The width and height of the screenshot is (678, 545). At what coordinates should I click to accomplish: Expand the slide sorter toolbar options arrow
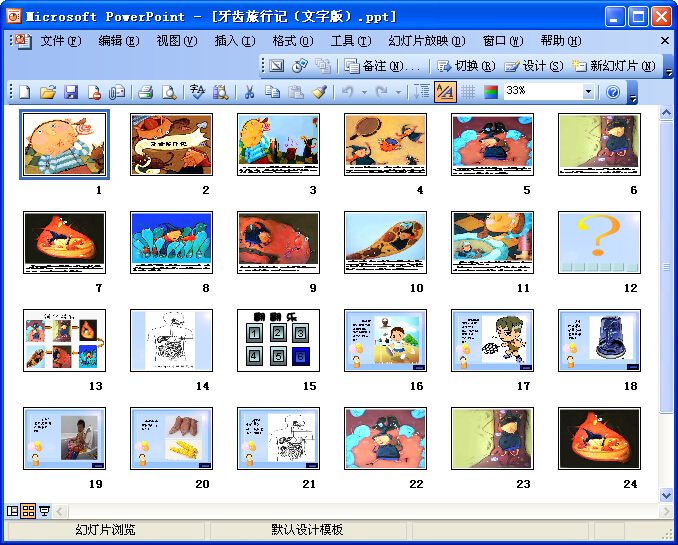coord(668,66)
